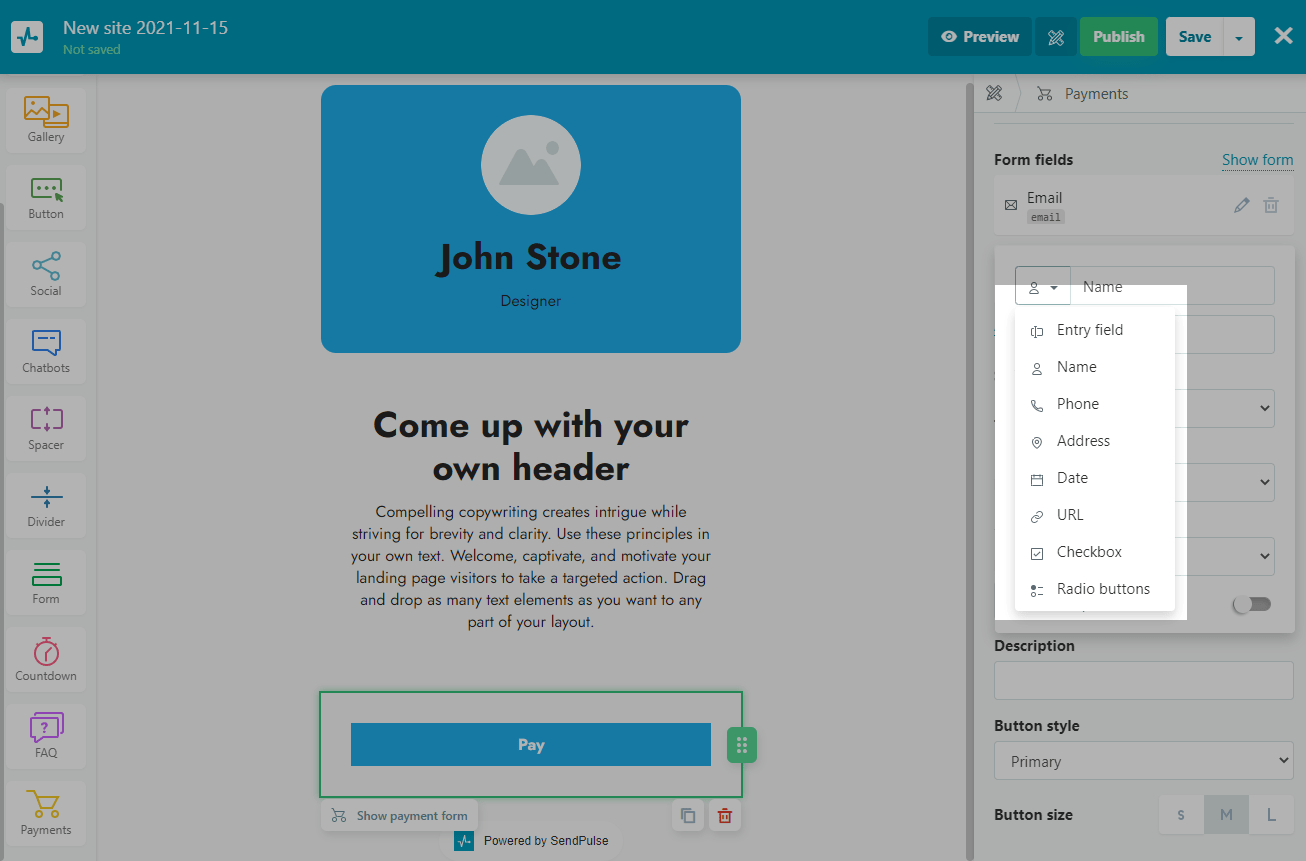Open the Save options arrow
Viewport: 1306px width, 861px height.
pos(1239,37)
